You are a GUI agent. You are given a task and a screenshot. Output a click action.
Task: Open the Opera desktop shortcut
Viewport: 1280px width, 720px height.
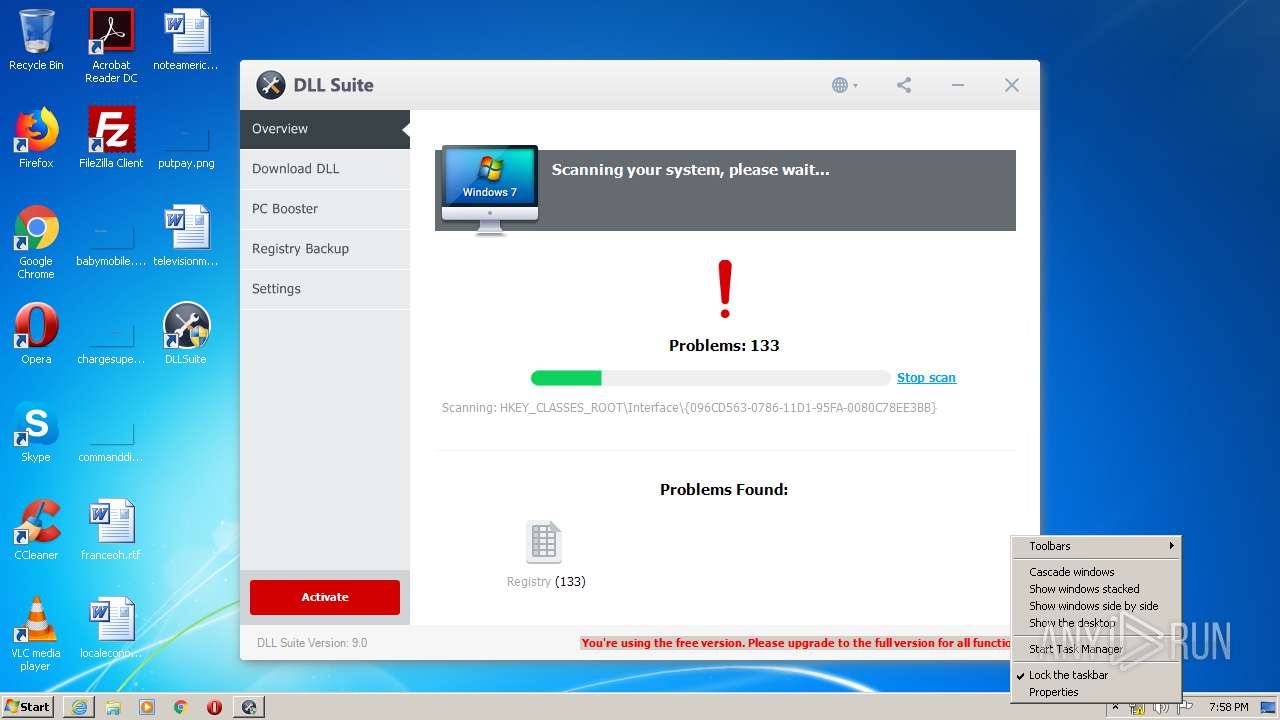pyautogui.click(x=36, y=334)
